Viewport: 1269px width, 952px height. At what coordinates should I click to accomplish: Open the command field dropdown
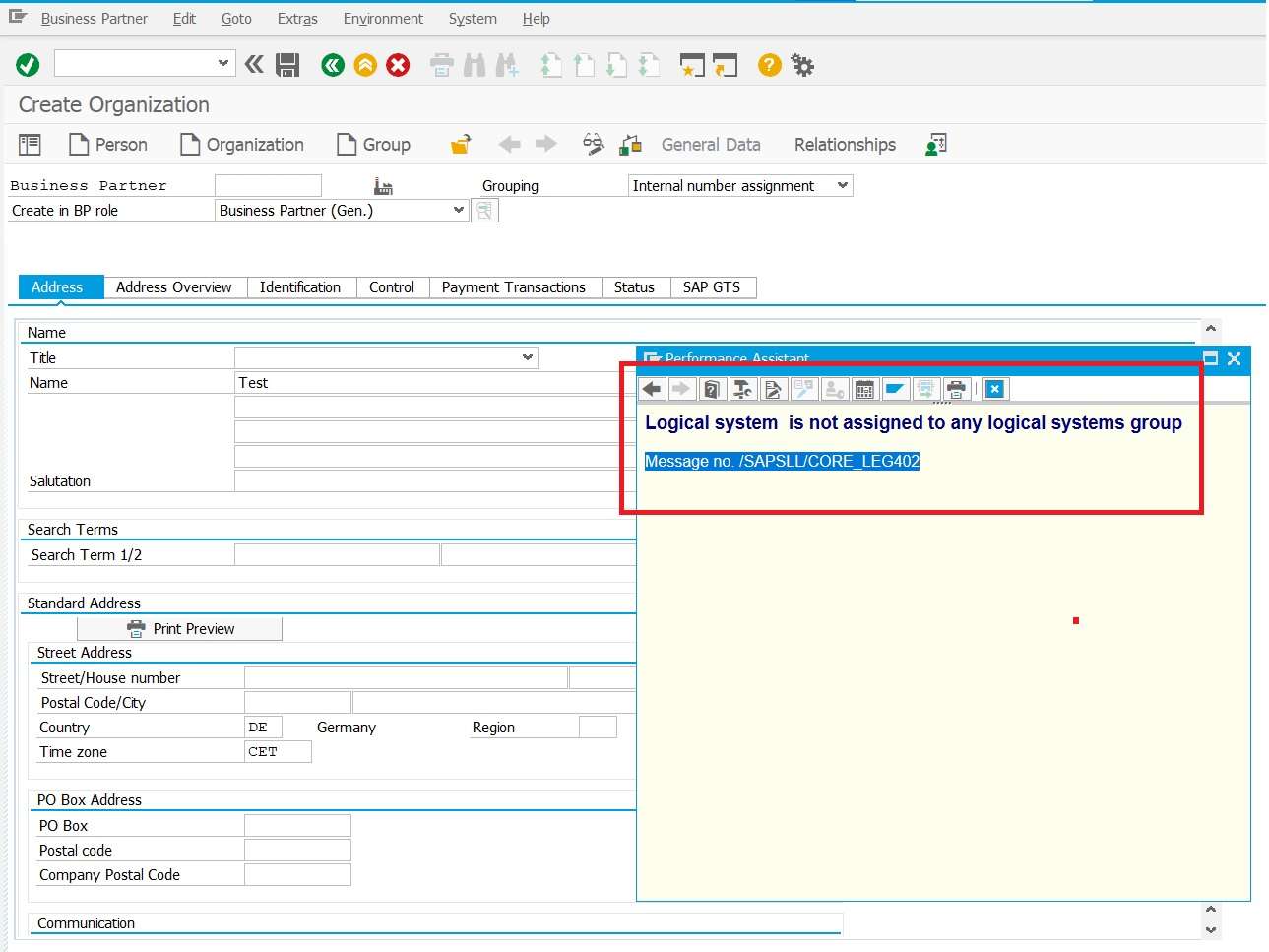pos(223,63)
